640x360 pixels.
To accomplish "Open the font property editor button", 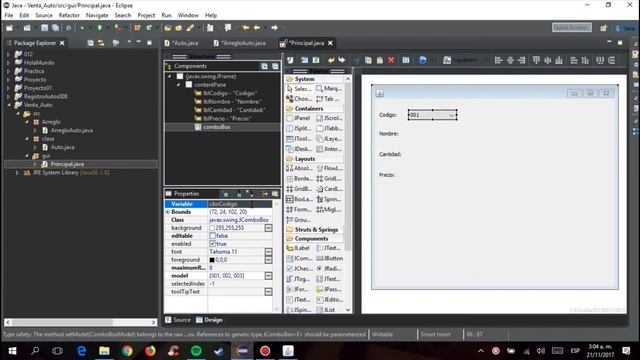I will (x=268, y=252).
